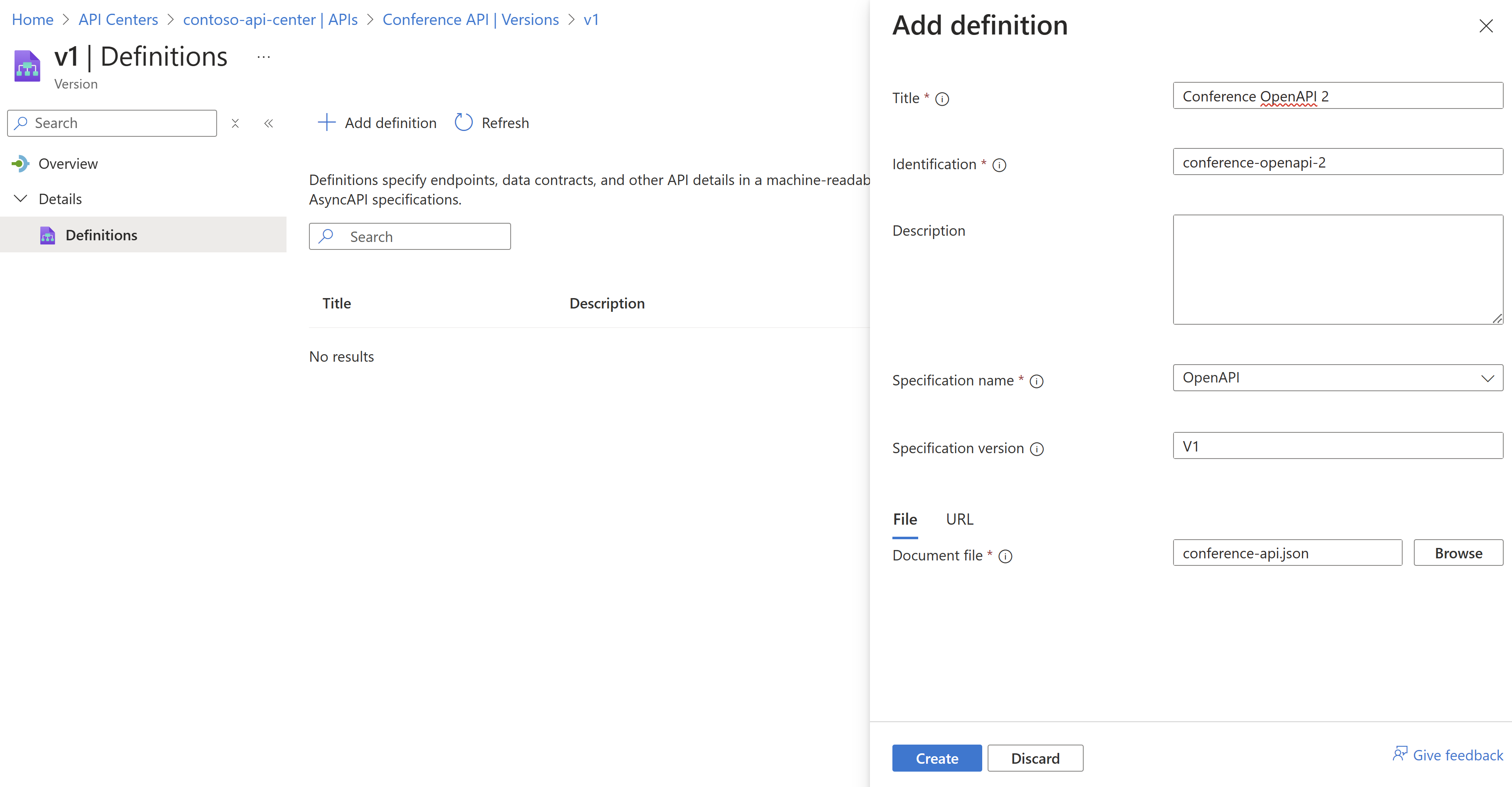The width and height of the screenshot is (1512, 787).
Task: Click the Refresh icon
Action: point(463,122)
